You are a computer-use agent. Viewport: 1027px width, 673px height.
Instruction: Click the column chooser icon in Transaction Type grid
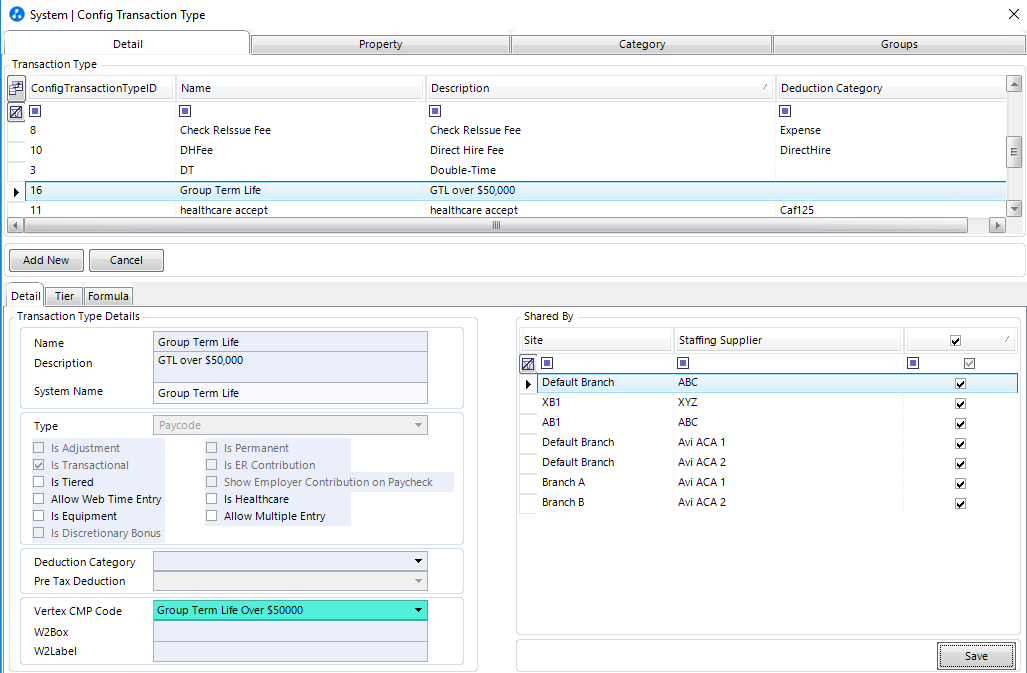coord(16,88)
